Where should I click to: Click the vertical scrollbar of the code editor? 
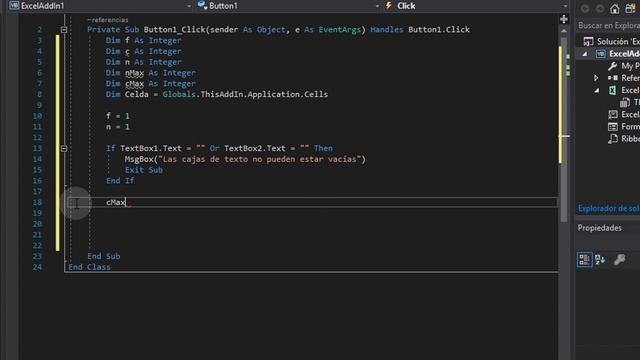point(564,129)
